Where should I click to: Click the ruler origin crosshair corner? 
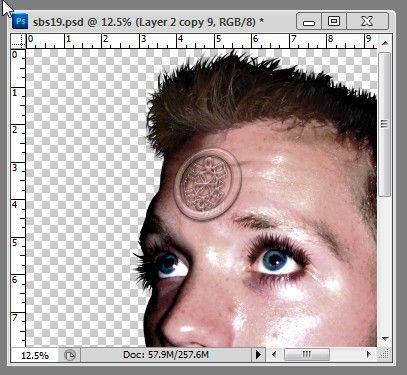coord(18,41)
